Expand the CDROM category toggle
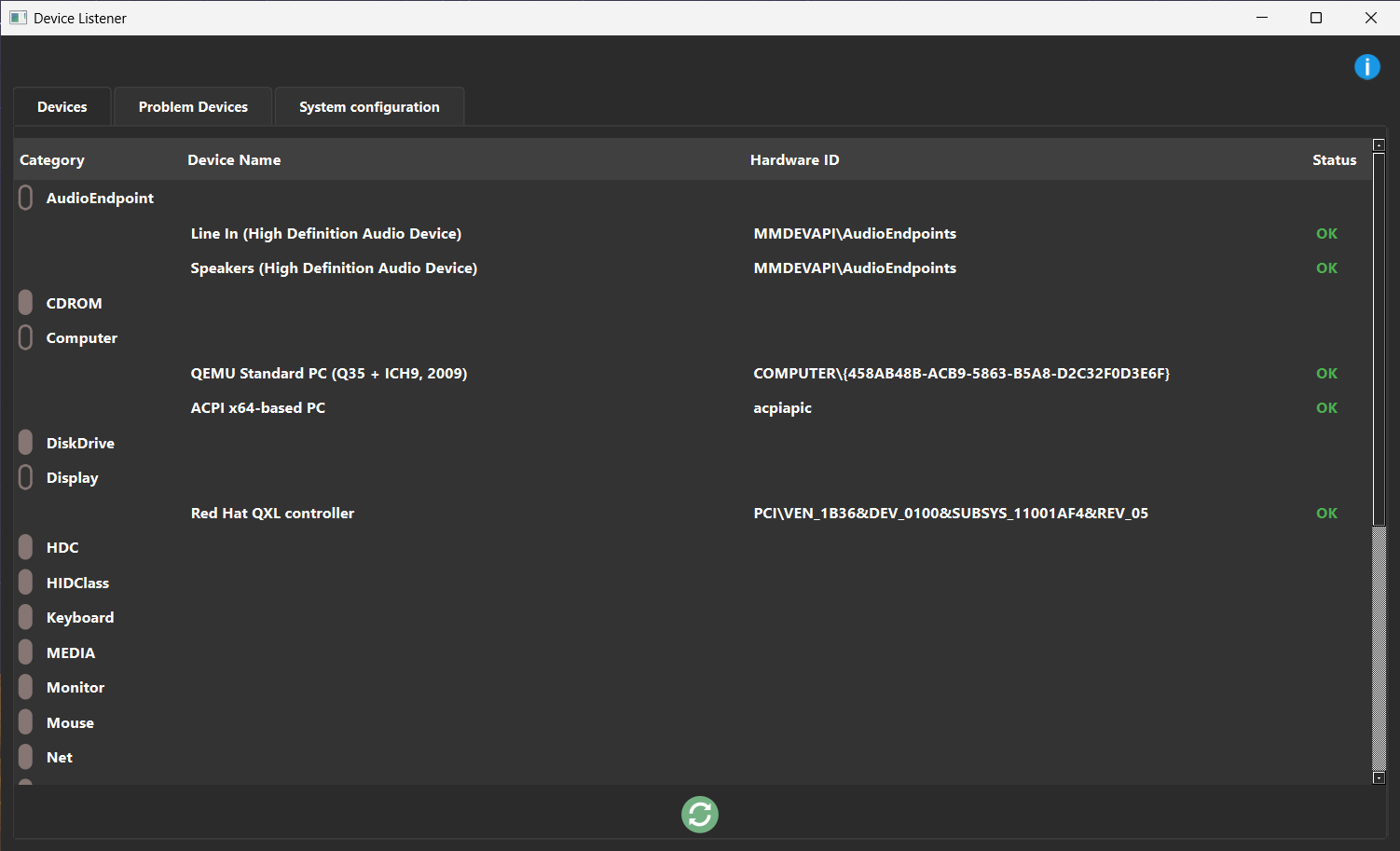This screenshot has width=1400, height=851. click(x=26, y=303)
